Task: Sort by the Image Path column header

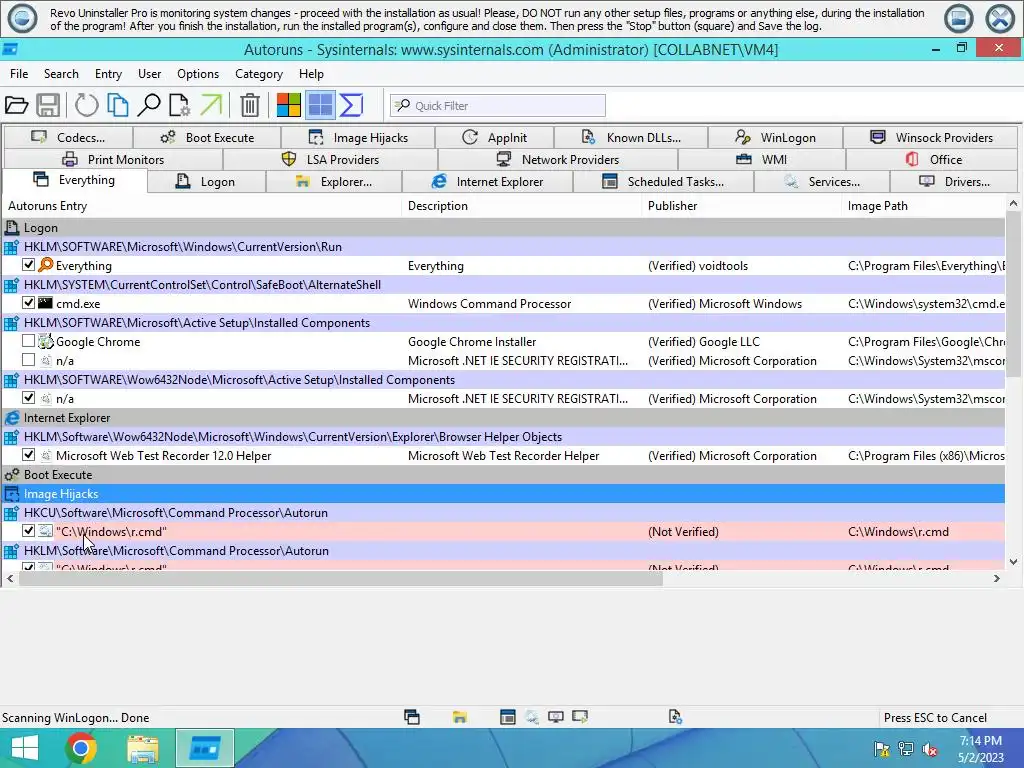Action: (923, 206)
